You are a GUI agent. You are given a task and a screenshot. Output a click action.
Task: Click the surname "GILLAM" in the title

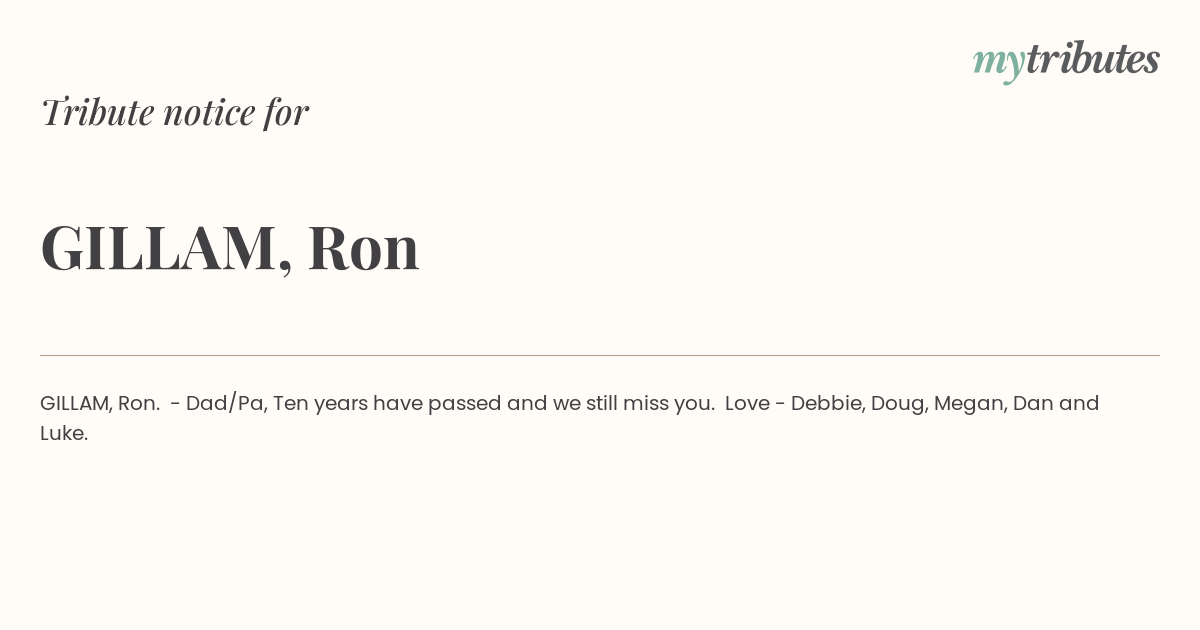tap(159, 248)
